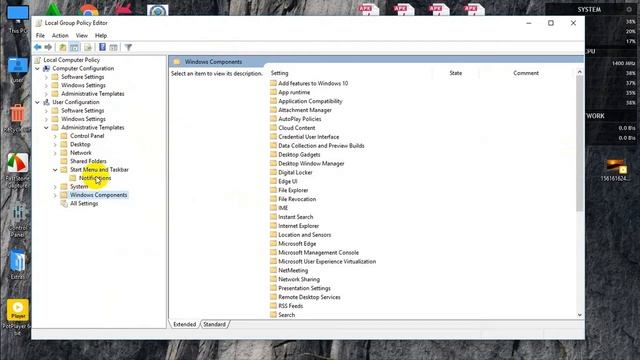Click the Show/Hide Action Pane icon
Screen dimensions: 640x360
pyautogui.click(x=113, y=47)
